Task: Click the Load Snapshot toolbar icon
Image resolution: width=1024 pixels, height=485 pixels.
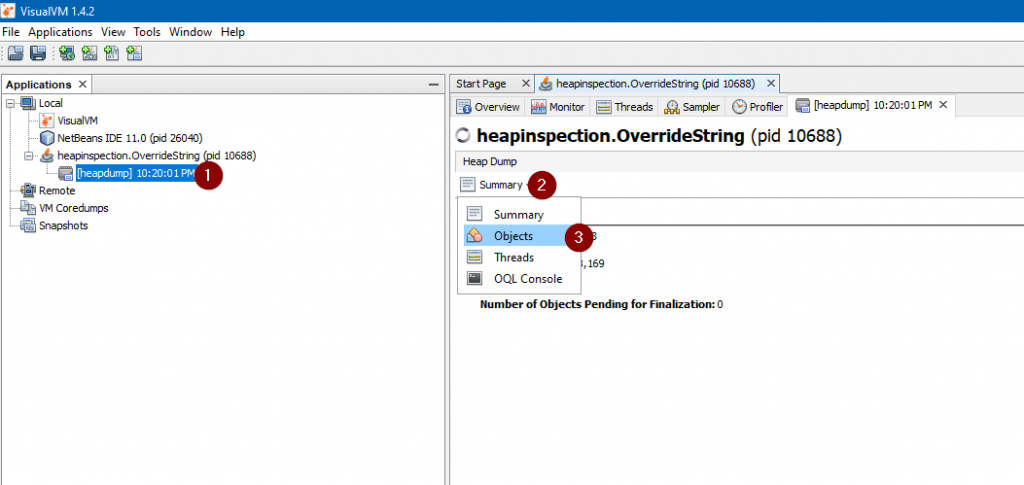Action: 16,54
